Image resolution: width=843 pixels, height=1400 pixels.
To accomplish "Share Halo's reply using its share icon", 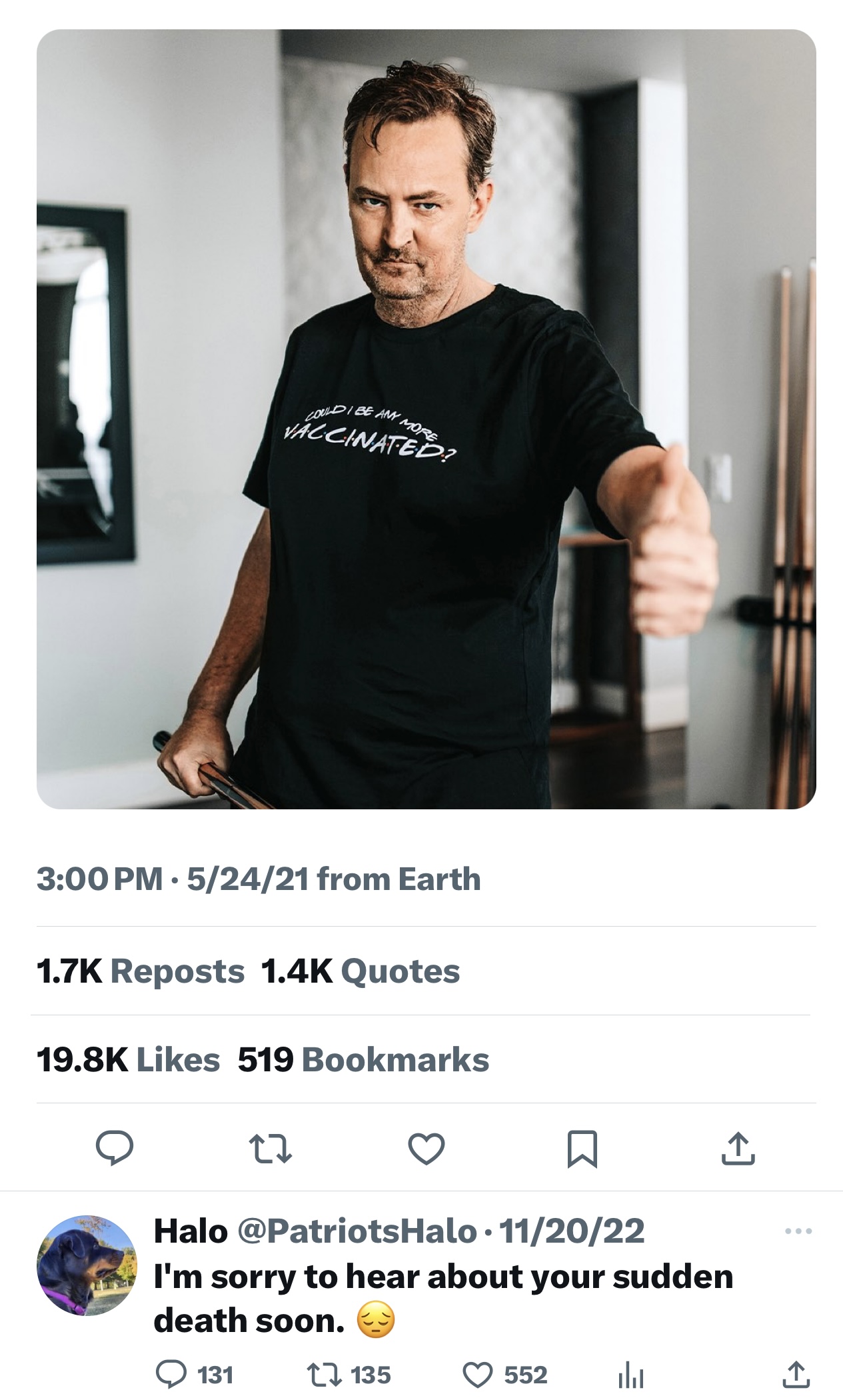I will [797, 1375].
